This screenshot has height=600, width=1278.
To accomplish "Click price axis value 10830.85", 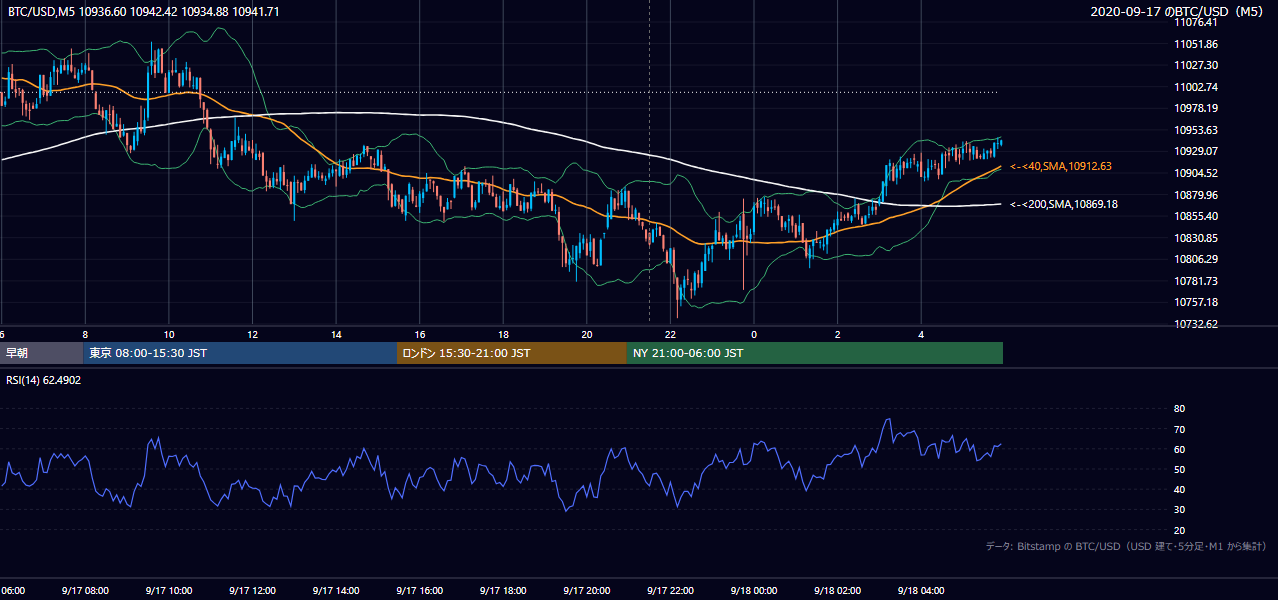I will pos(1195,238).
